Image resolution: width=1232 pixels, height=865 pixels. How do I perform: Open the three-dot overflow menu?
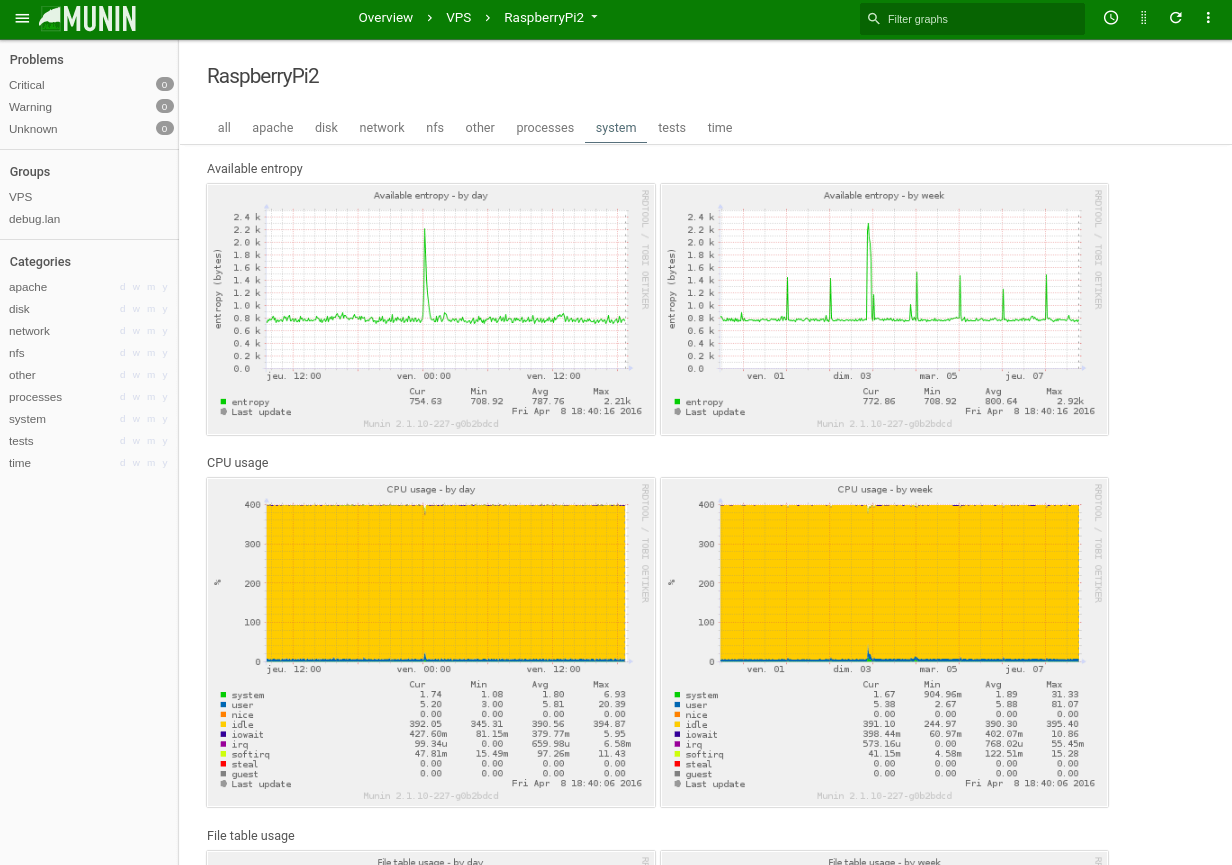pos(1208,18)
